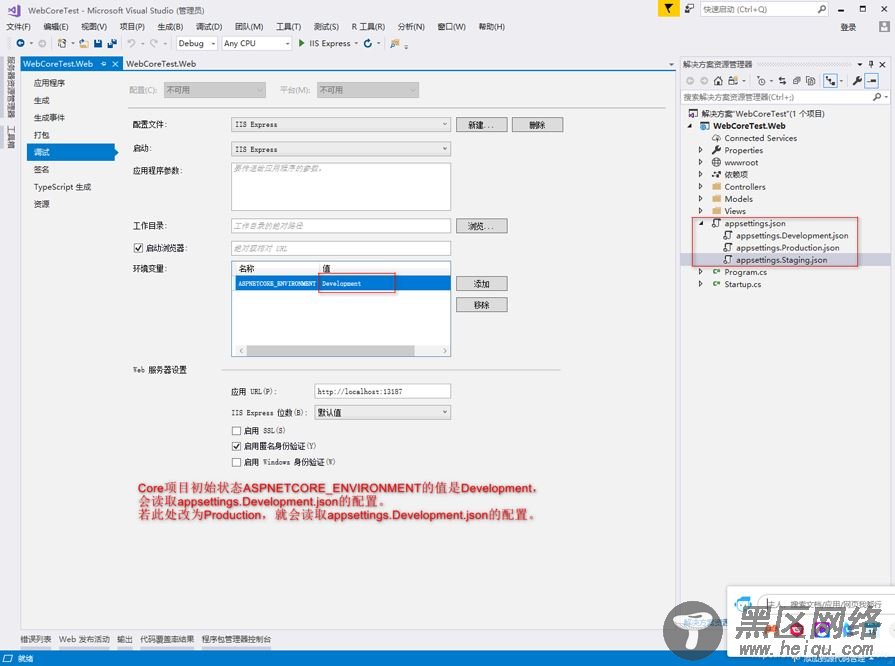The width and height of the screenshot is (895, 666).
Task: Open the 生成(B) menu
Action: [x=170, y=27]
